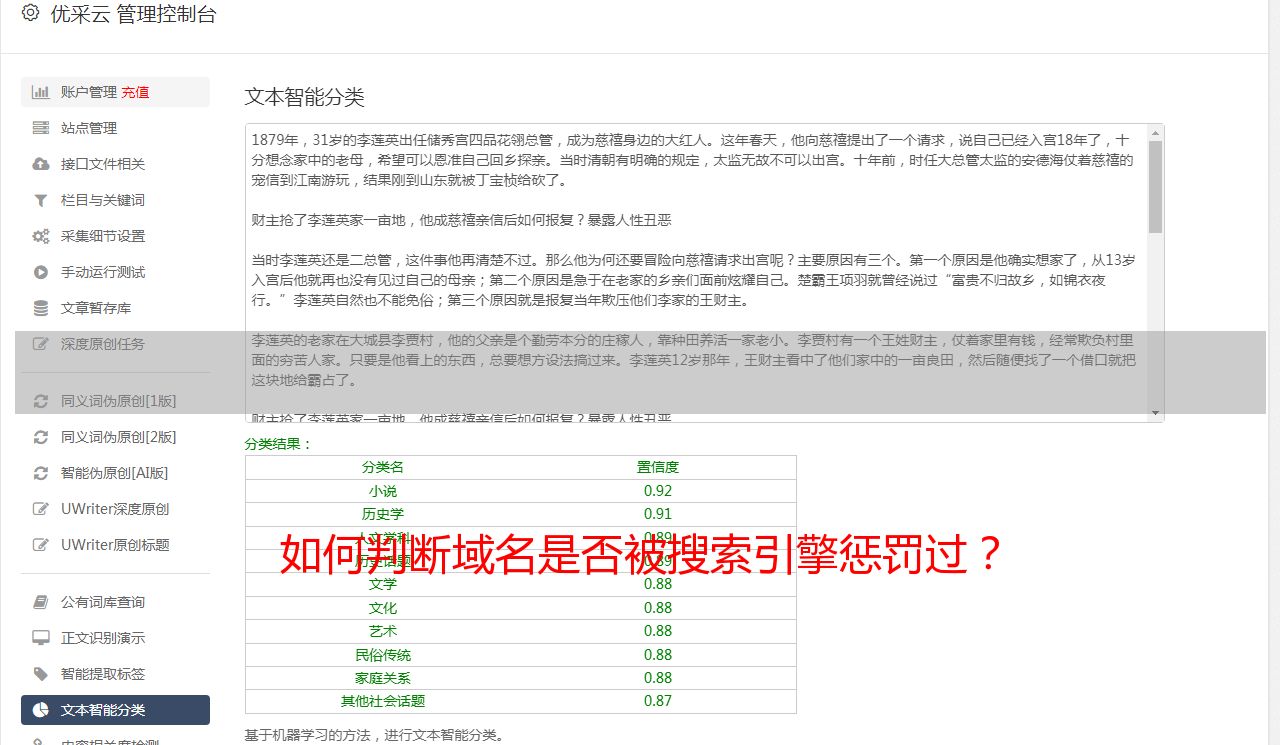This screenshot has width=1280, height=745.
Task: Select the 文化 category cell
Action: [383, 608]
